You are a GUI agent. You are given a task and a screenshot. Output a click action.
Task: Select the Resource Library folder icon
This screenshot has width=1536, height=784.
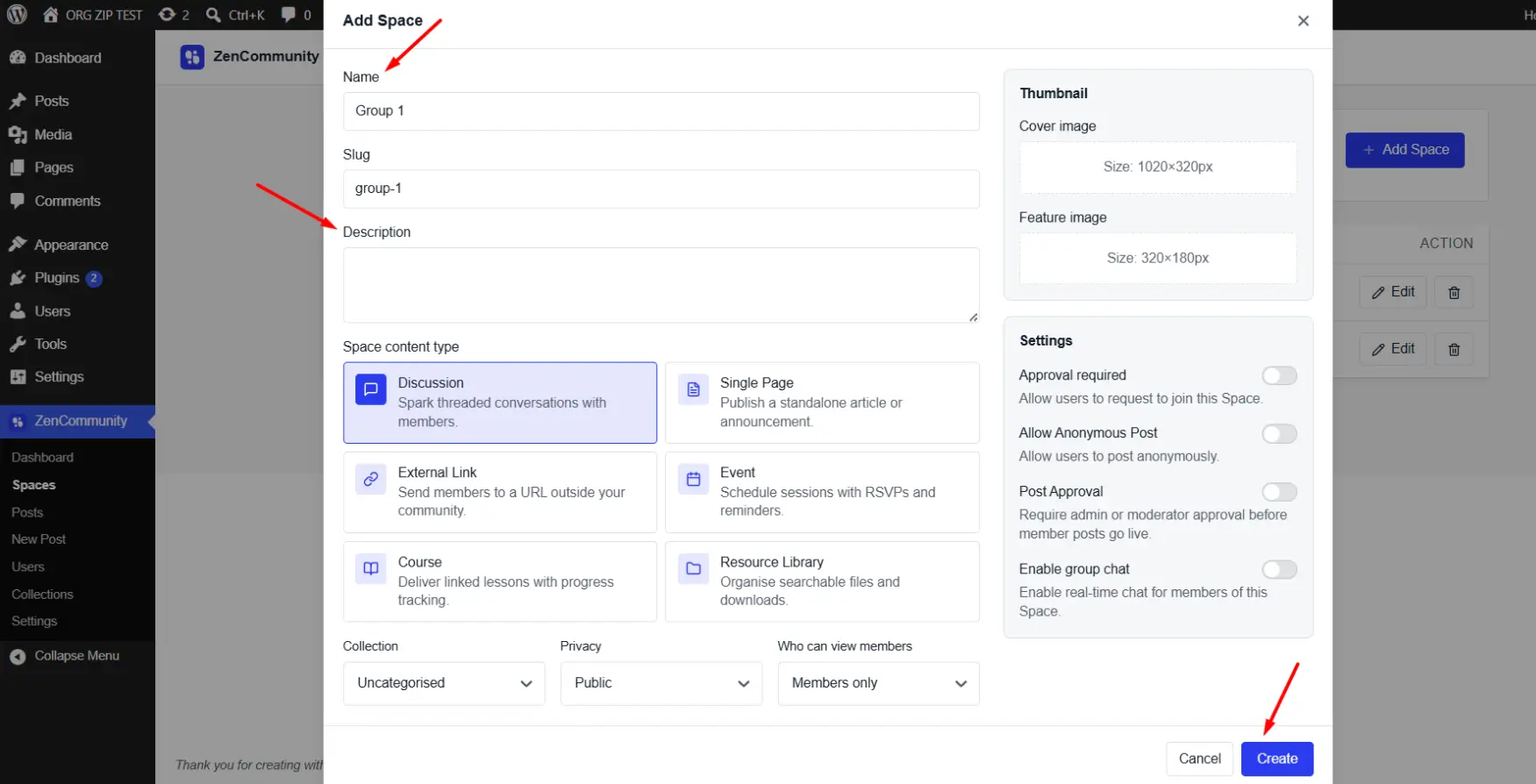click(x=693, y=568)
